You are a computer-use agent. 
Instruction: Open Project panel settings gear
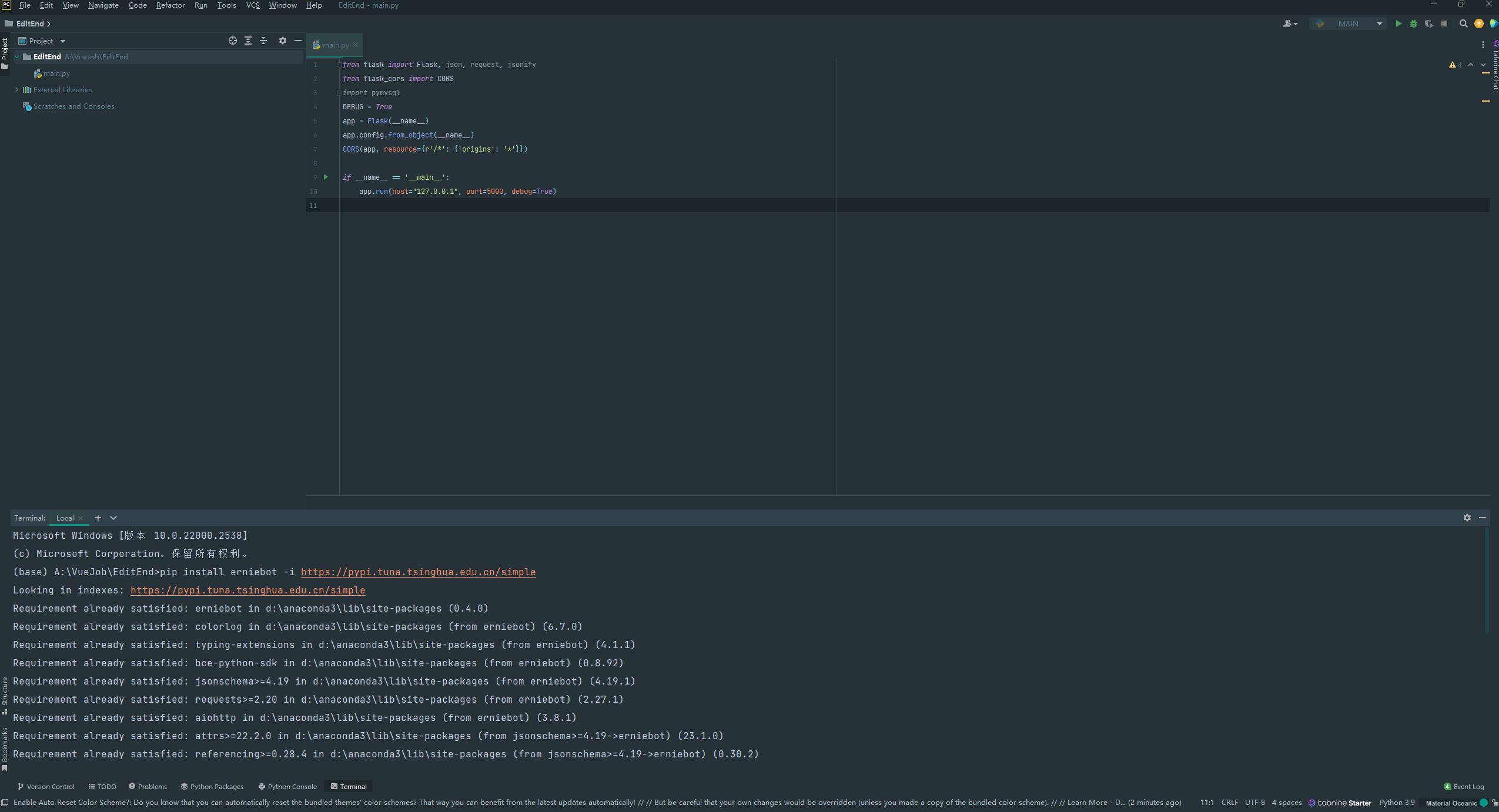click(x=283, y=41)
